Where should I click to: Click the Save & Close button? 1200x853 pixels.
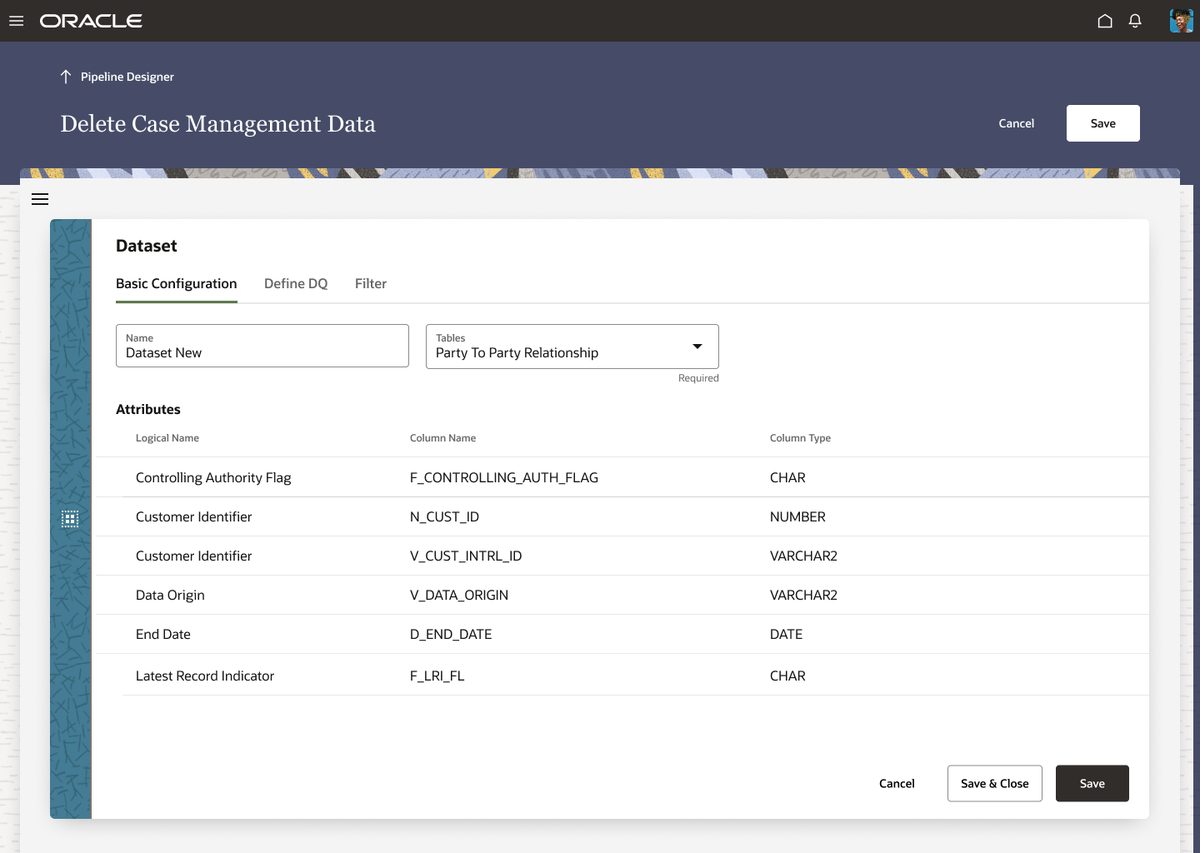(995, 784)
